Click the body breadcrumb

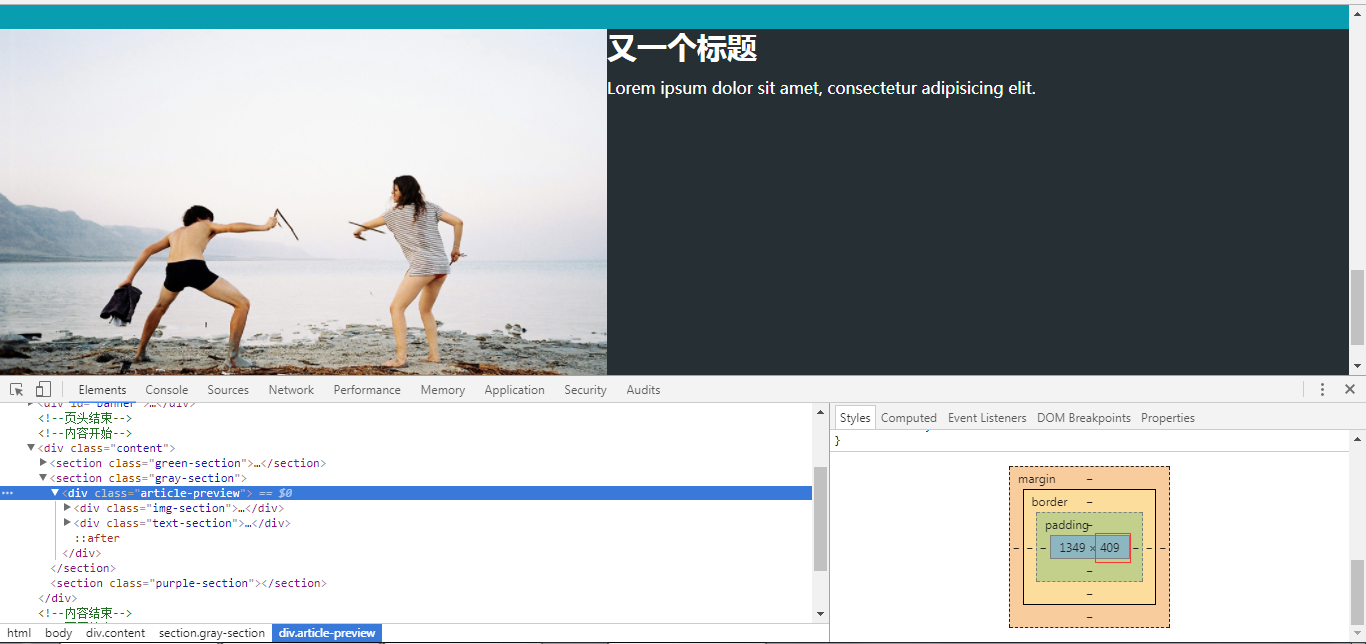coord(59,633)
